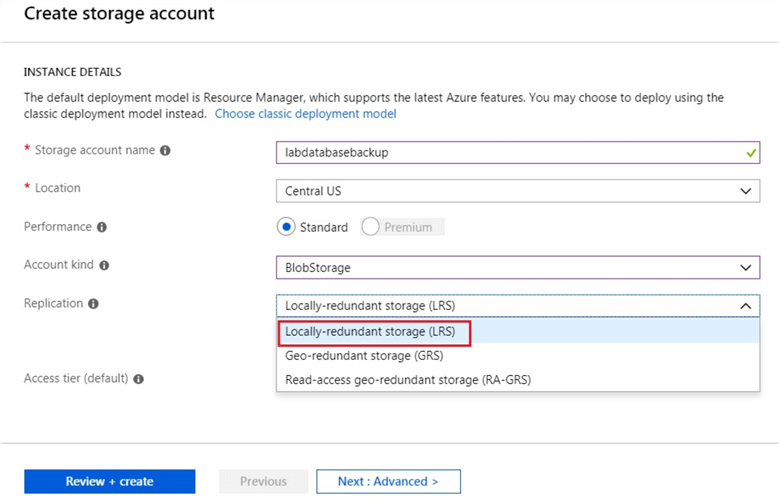
Task: Click info icon beside Access tier (default)
Action: click(139, 379)
